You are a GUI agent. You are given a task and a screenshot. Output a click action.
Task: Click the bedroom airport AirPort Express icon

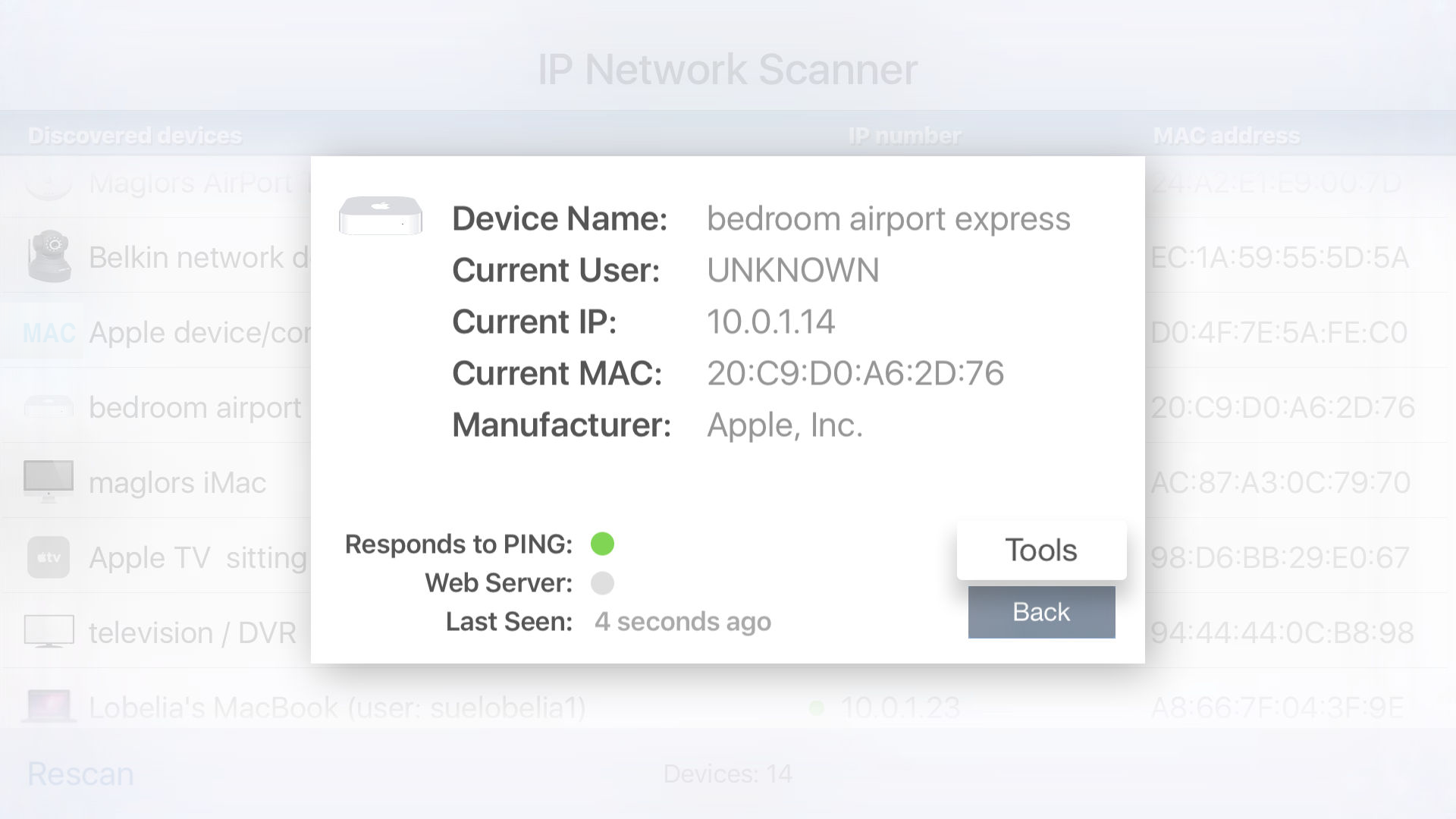(48, 406)
